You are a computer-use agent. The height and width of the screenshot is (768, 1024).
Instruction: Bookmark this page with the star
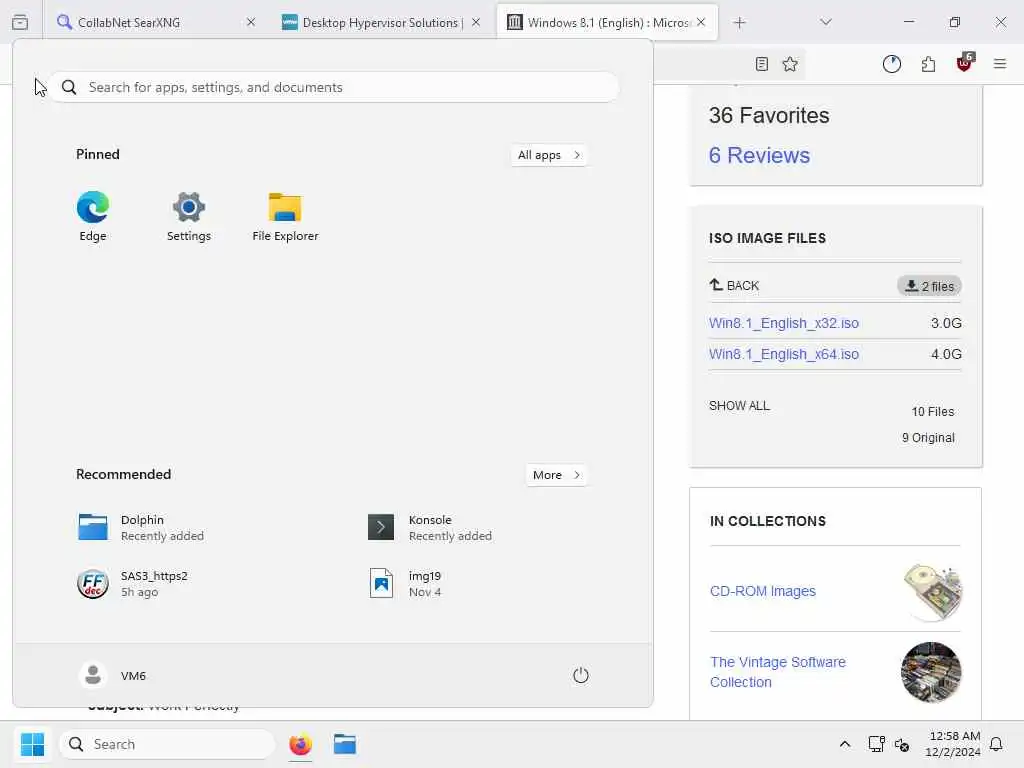790,64
